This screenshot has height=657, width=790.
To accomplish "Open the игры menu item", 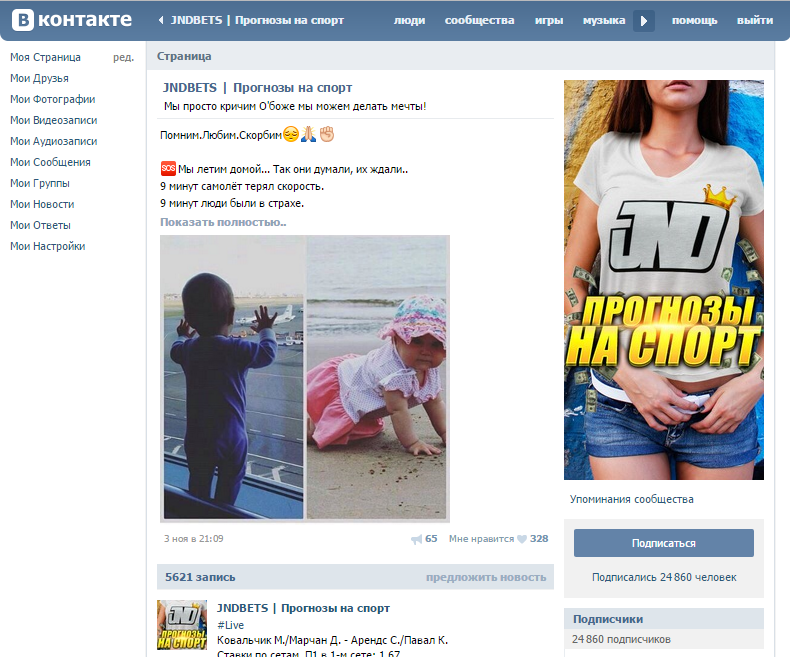I will pos(549,20).
